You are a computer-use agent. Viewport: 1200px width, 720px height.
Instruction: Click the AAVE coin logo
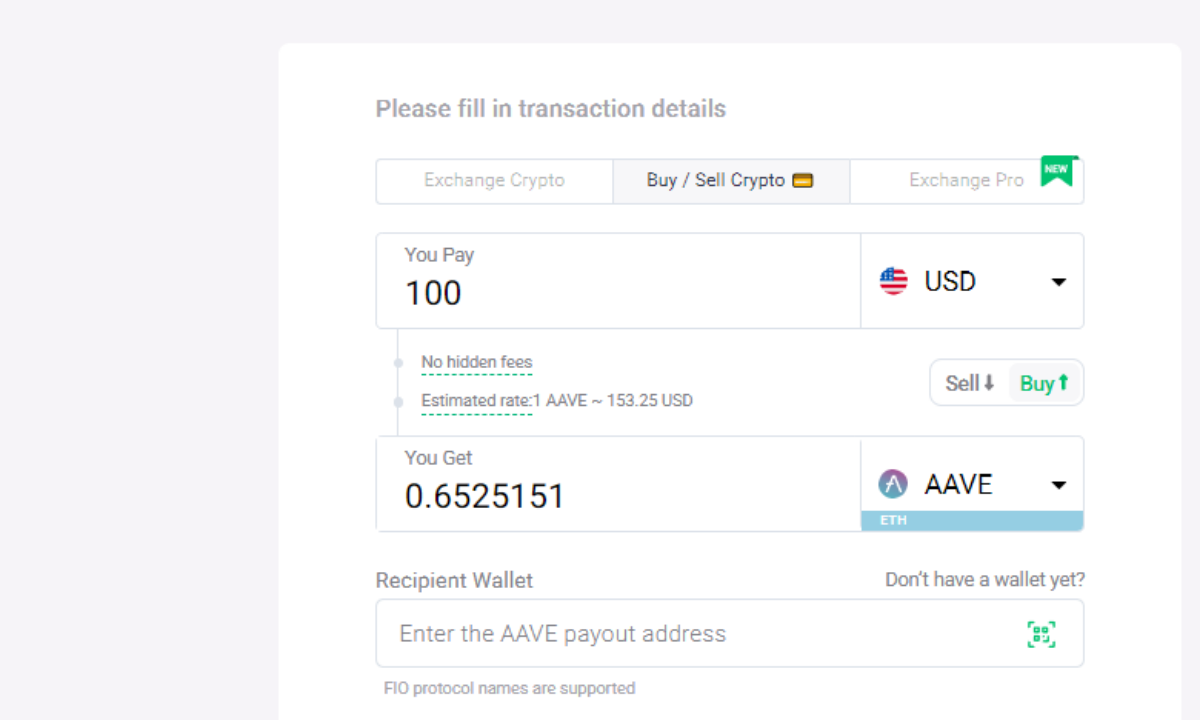click(893, 485)
